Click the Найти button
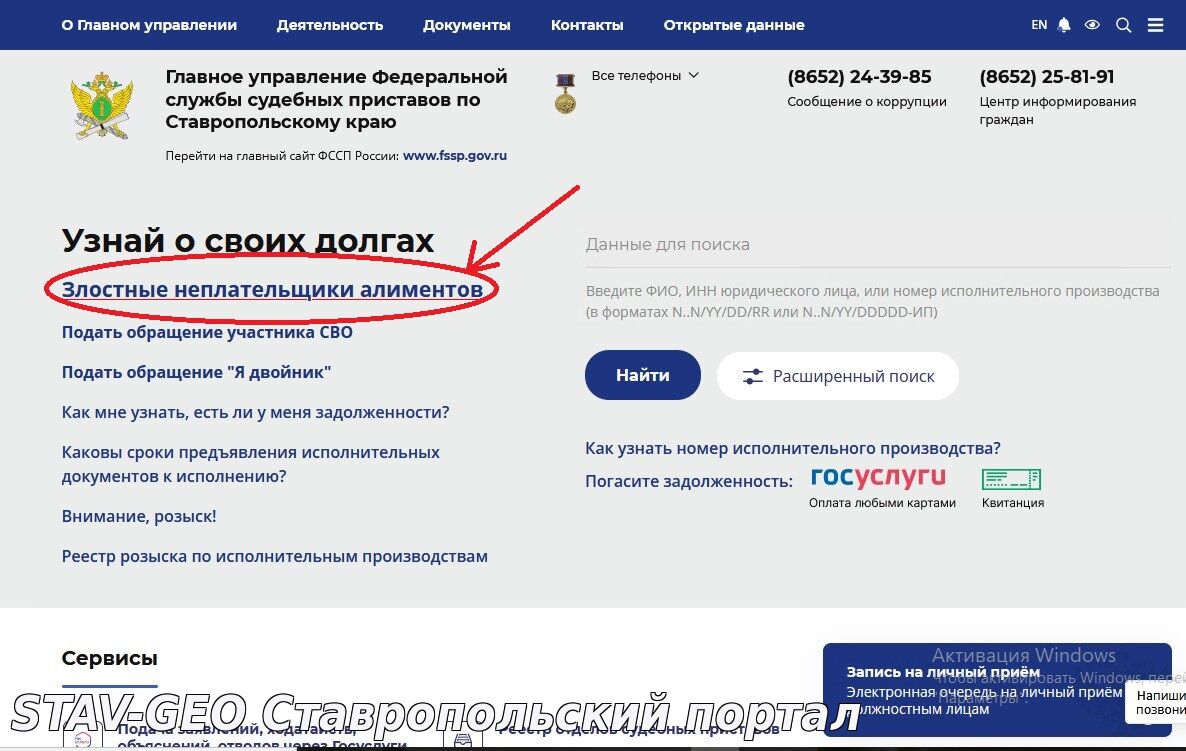Viewport: 1186px width, 751px height. coord(643,375)
